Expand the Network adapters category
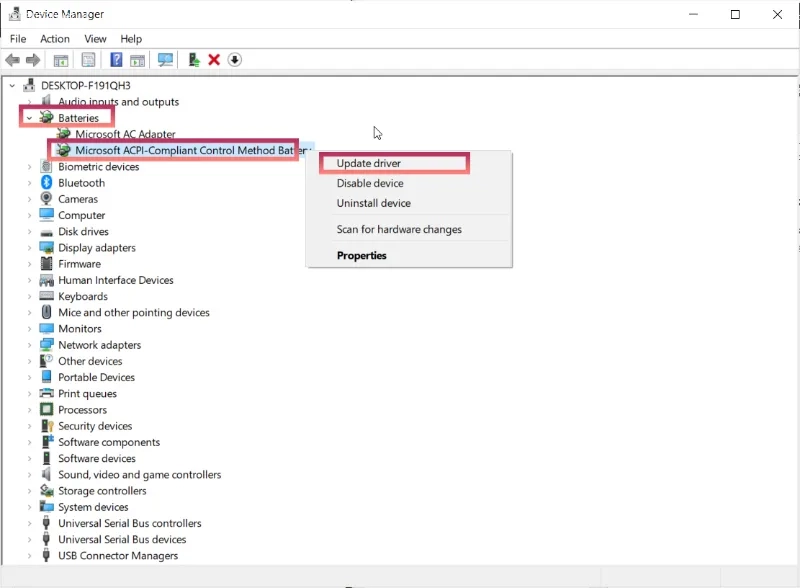 point(30,345)
